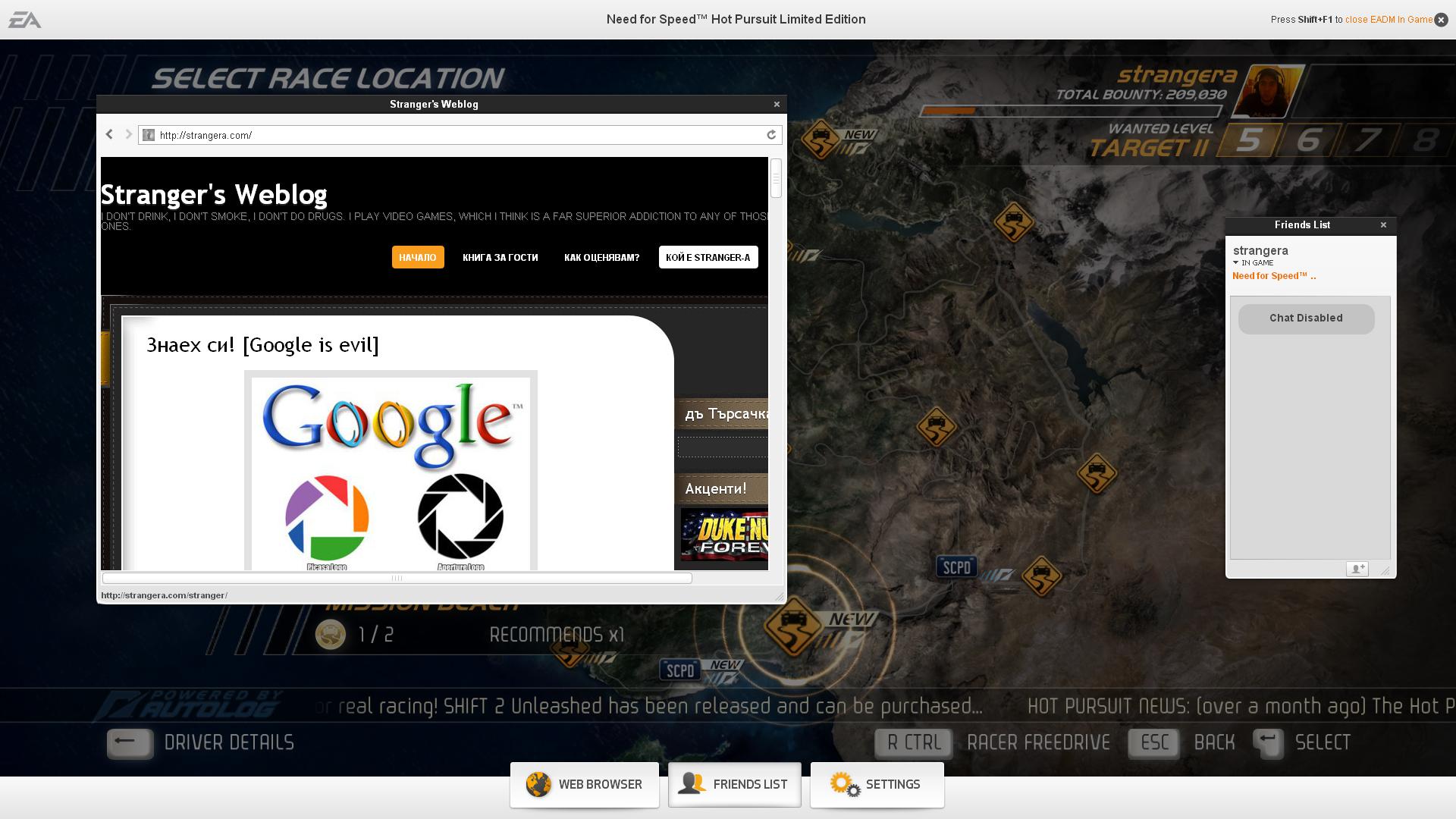Open the Friends List overlay button
This screenshot has height=819, width=1456.
(x=734, y=785)
